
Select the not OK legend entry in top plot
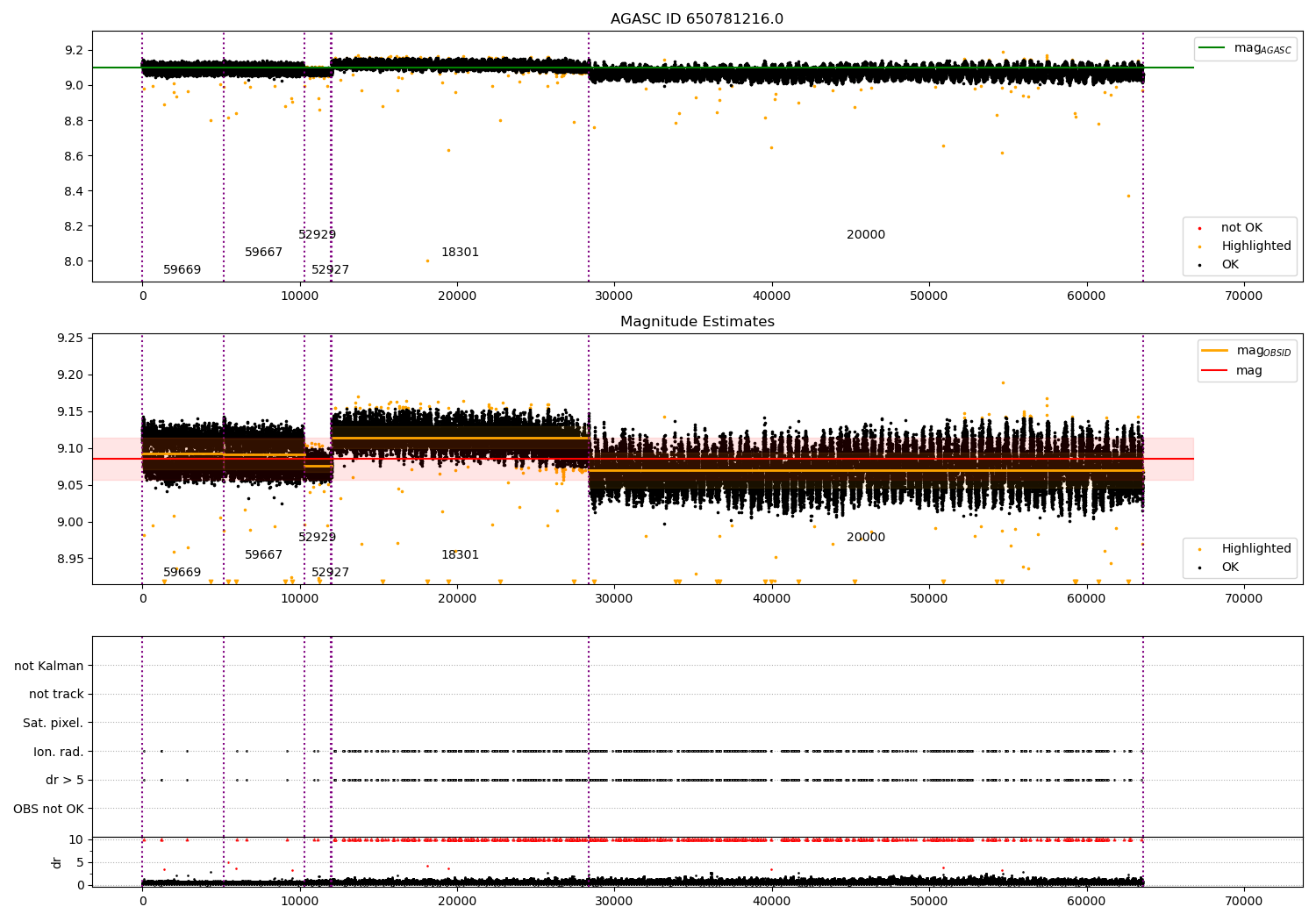coord(1241,228)
